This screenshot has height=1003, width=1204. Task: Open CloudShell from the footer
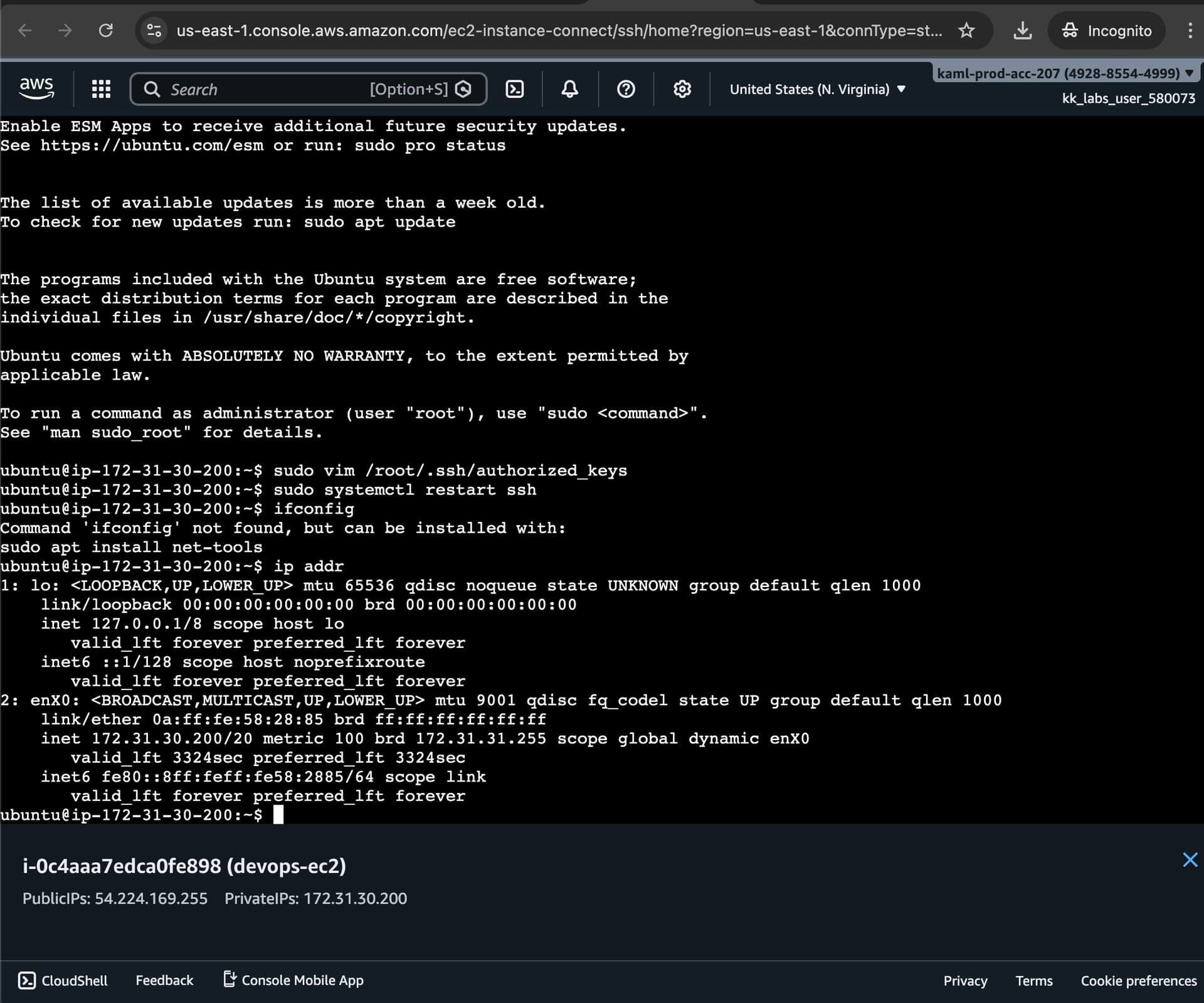(x=63, y=980)
